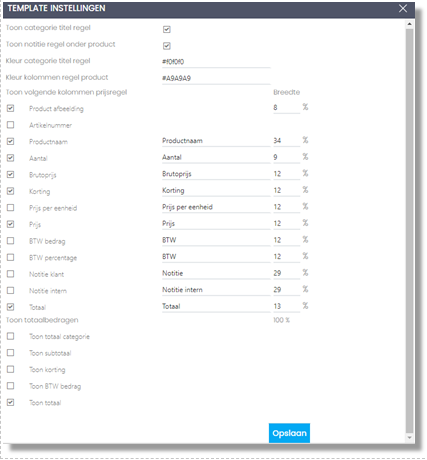Screen dimensions: 427x460
Task: Toggle Toon notitie regel onder product checkbox
Action: [167, 46]
